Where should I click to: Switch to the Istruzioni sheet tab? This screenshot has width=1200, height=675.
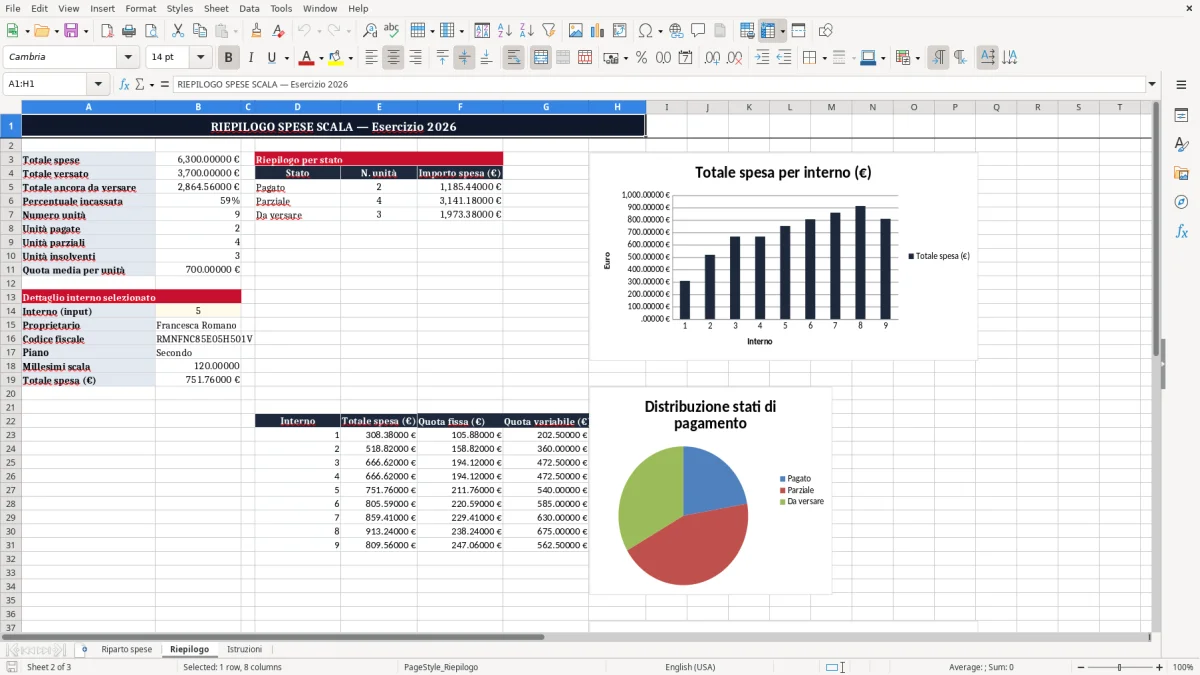244,650
